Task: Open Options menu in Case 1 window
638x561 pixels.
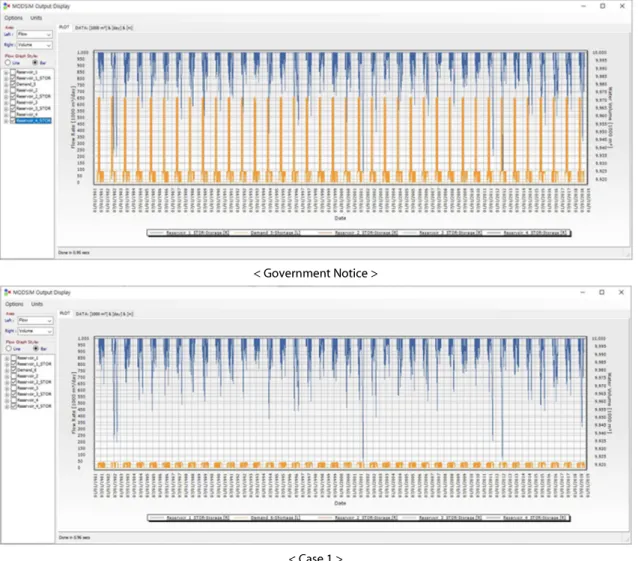Action: tap(14, 304)
